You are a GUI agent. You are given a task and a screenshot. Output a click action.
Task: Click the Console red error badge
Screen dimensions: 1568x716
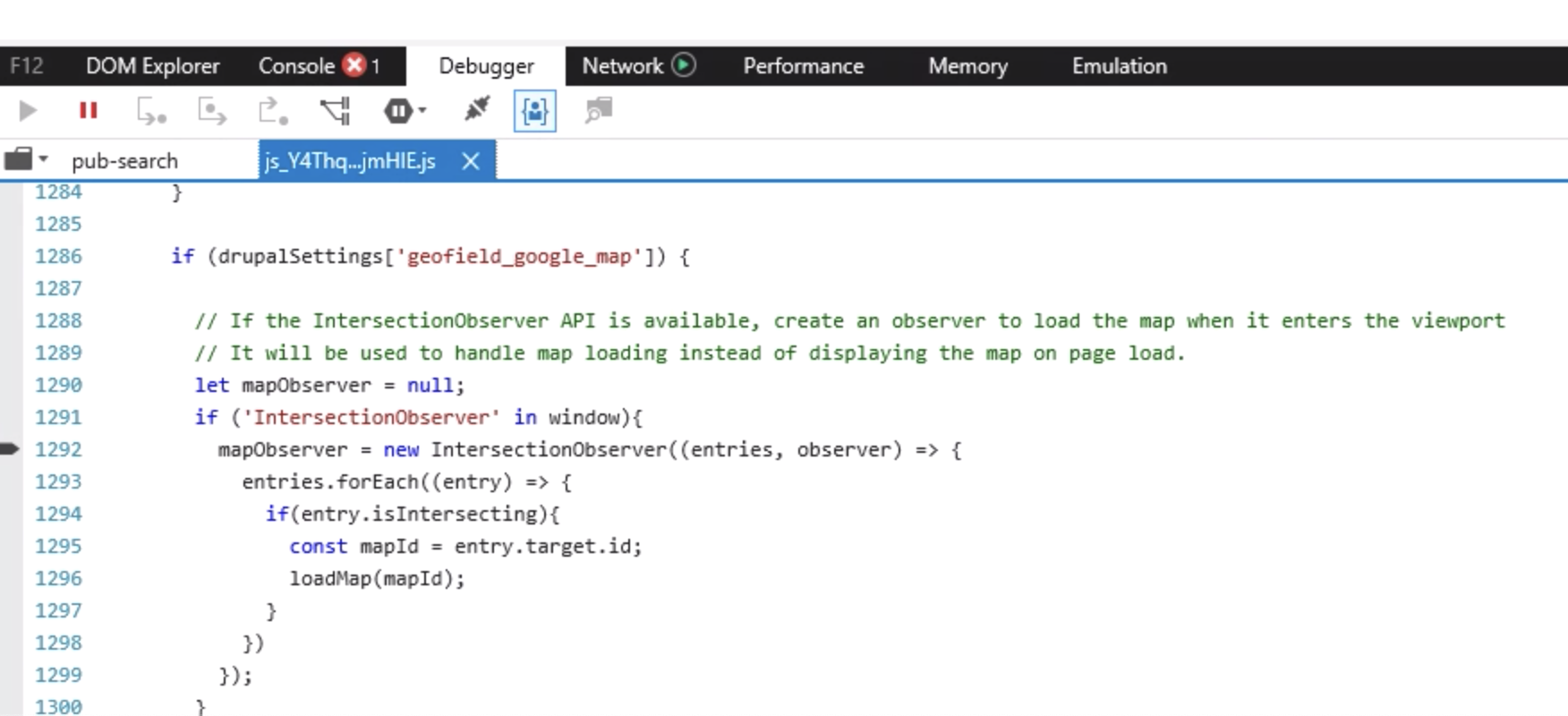[x=355, y=65]
